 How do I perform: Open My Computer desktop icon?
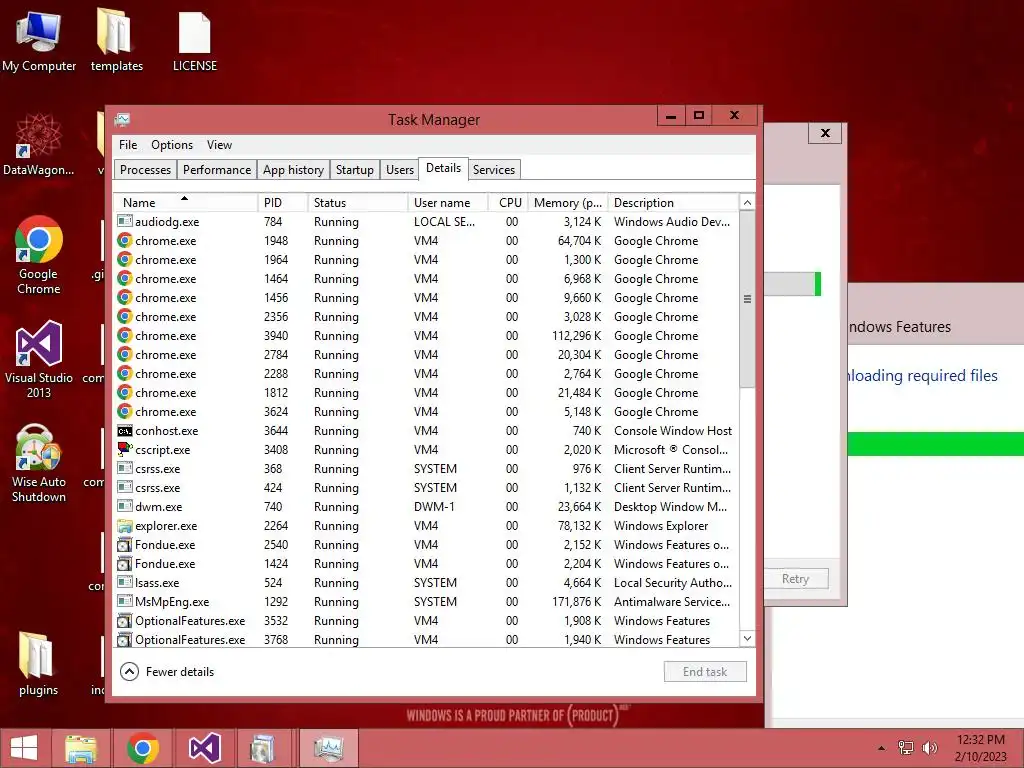(39, 41)
